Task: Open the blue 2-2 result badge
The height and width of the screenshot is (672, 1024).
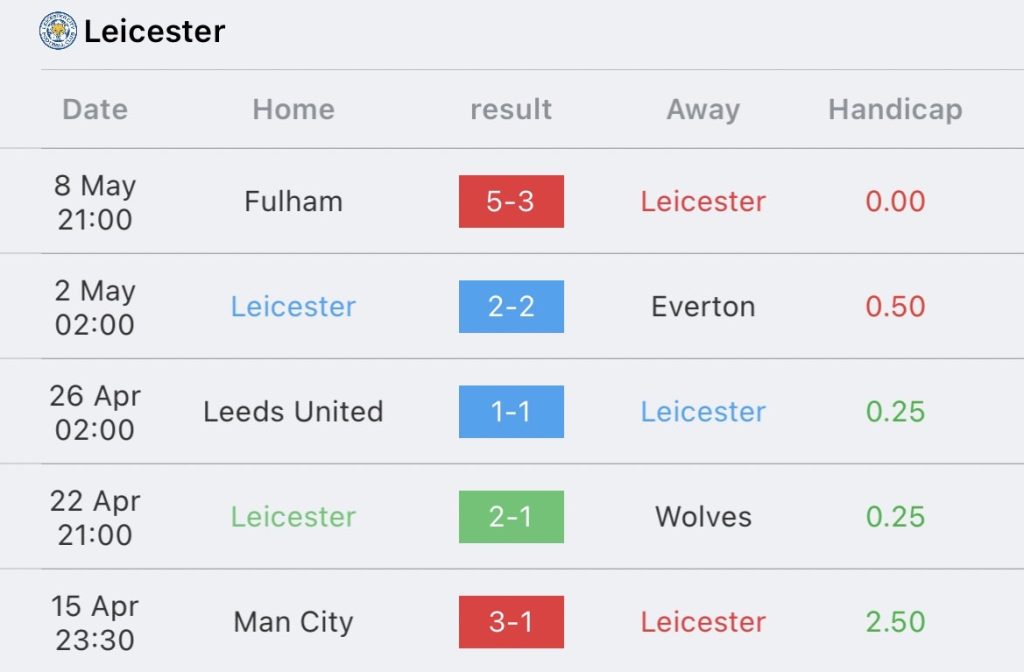Action: point(511,306)
